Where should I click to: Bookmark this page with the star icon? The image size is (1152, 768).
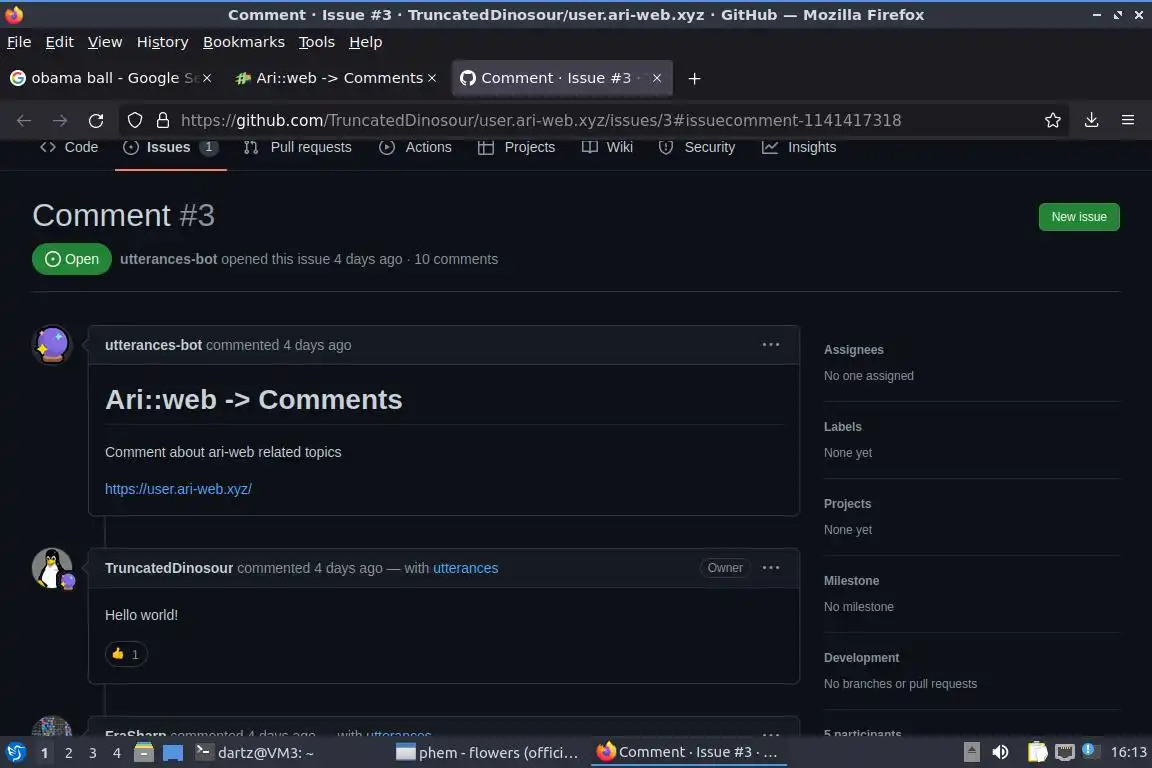[1052, 121]
